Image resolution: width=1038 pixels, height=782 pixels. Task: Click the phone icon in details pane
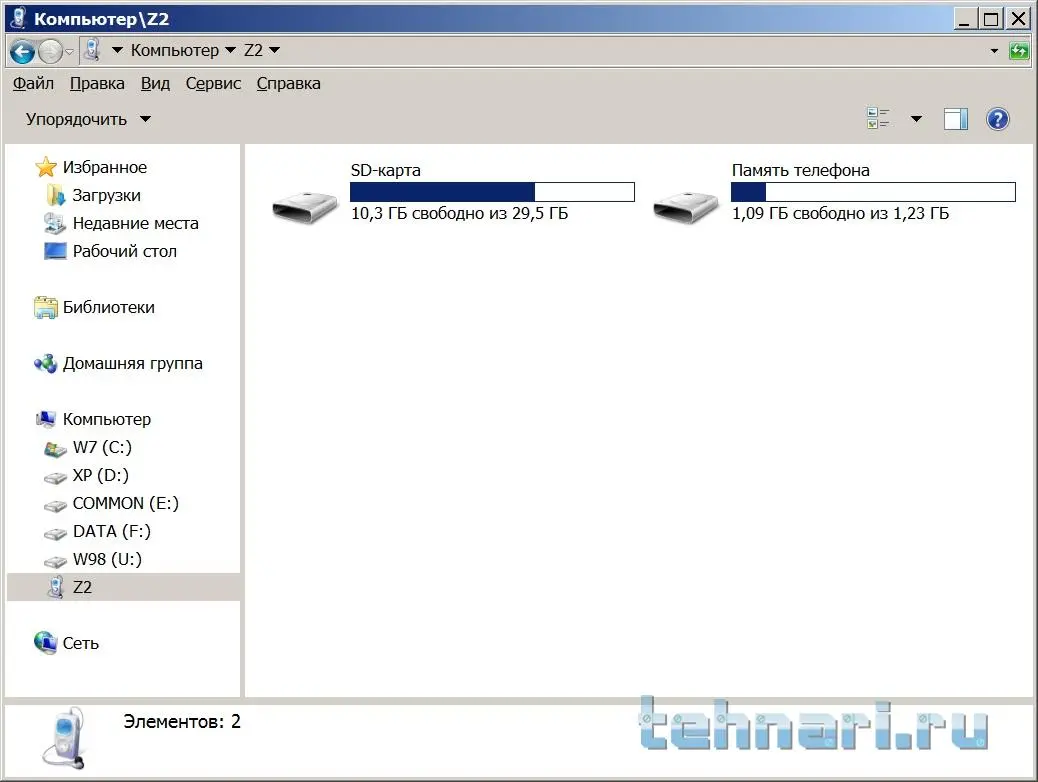(x=64, y=738)
